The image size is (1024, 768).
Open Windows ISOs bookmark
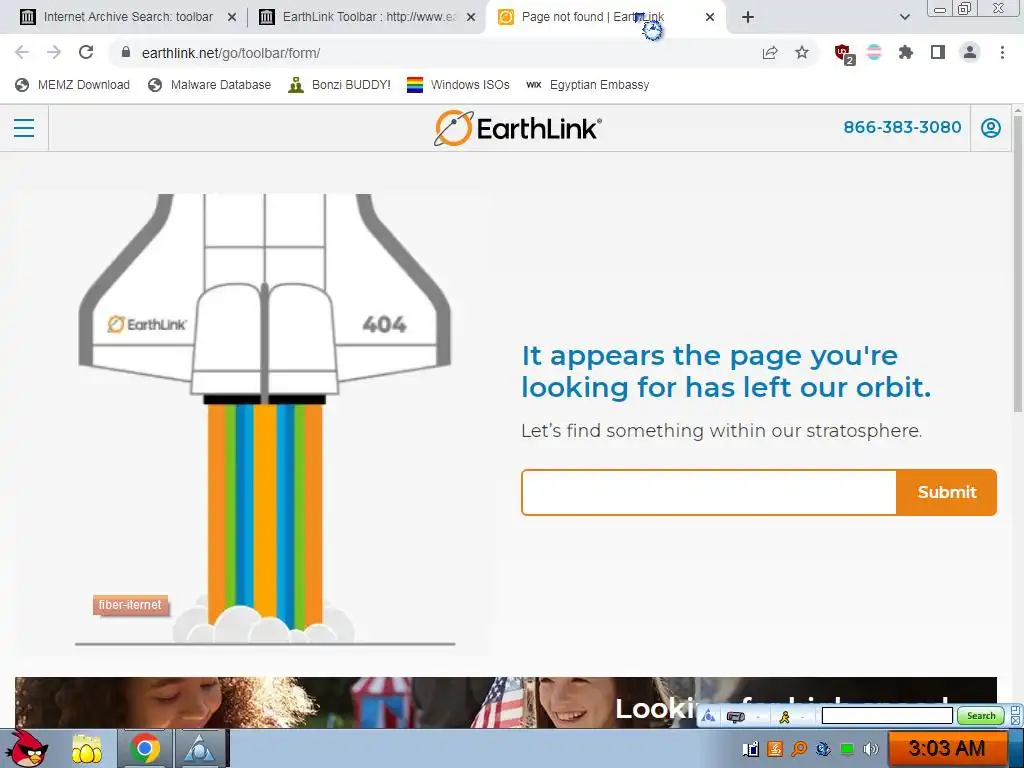(x=458, y=85)
